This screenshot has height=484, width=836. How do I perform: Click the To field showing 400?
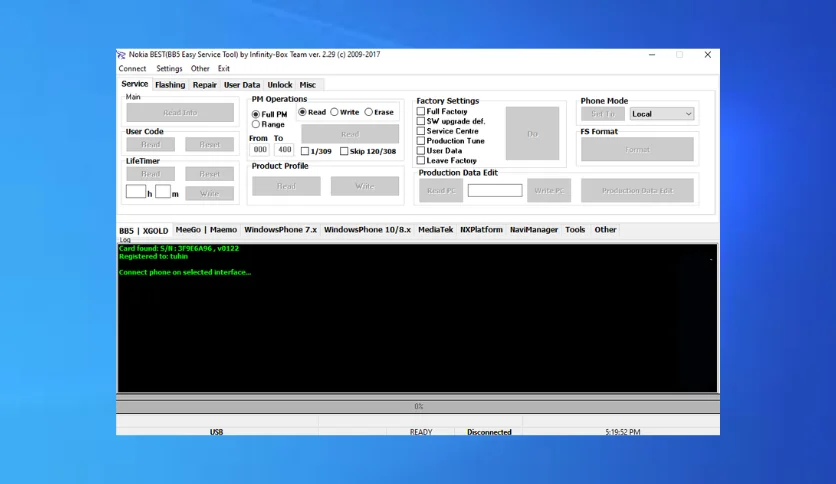[x=285, y=150]
